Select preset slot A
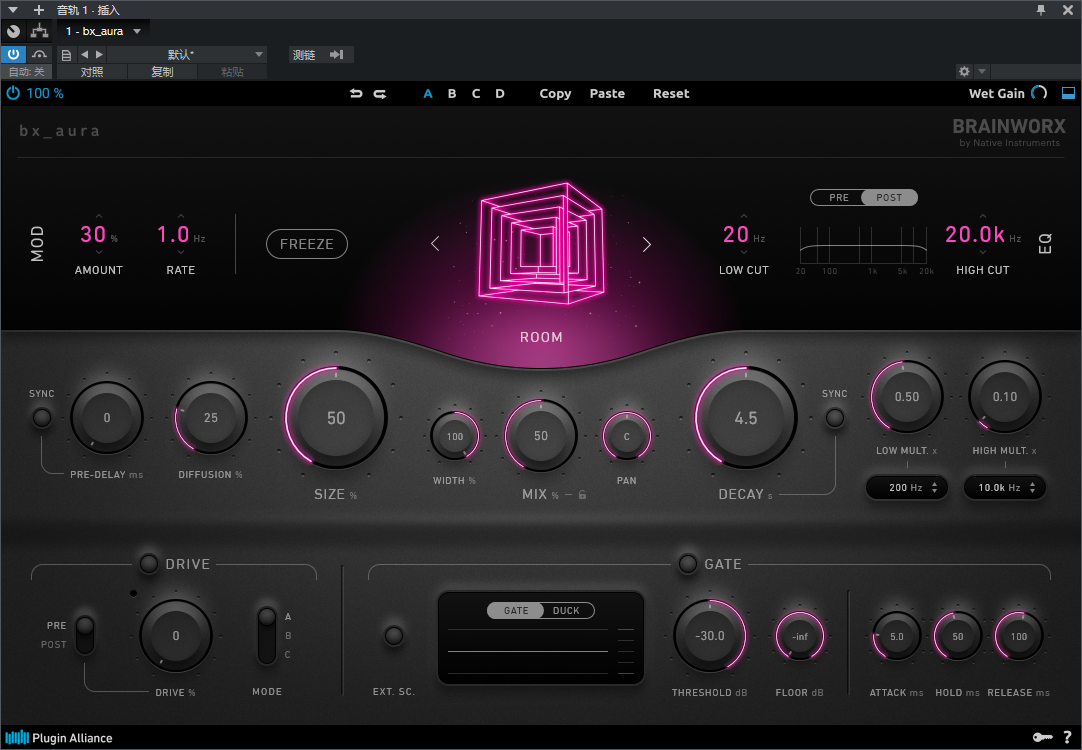The image size is (1082, 750). tap(428, 94)
